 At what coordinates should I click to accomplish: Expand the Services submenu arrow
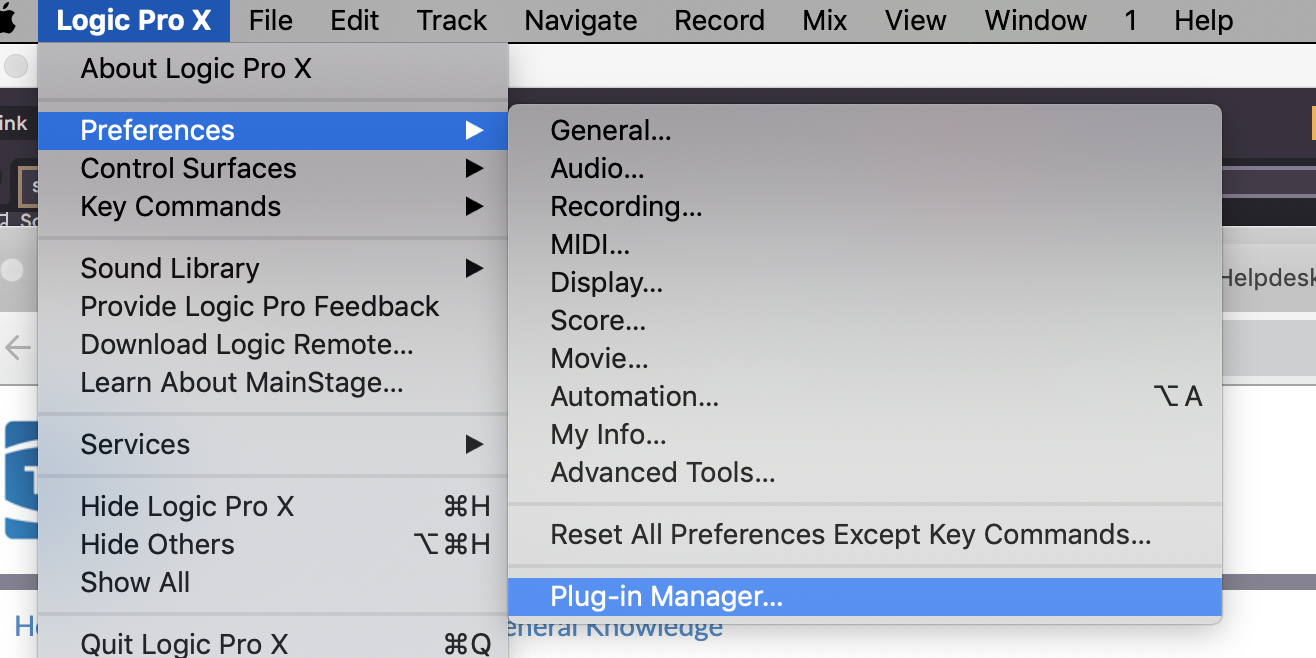[474, 445]
